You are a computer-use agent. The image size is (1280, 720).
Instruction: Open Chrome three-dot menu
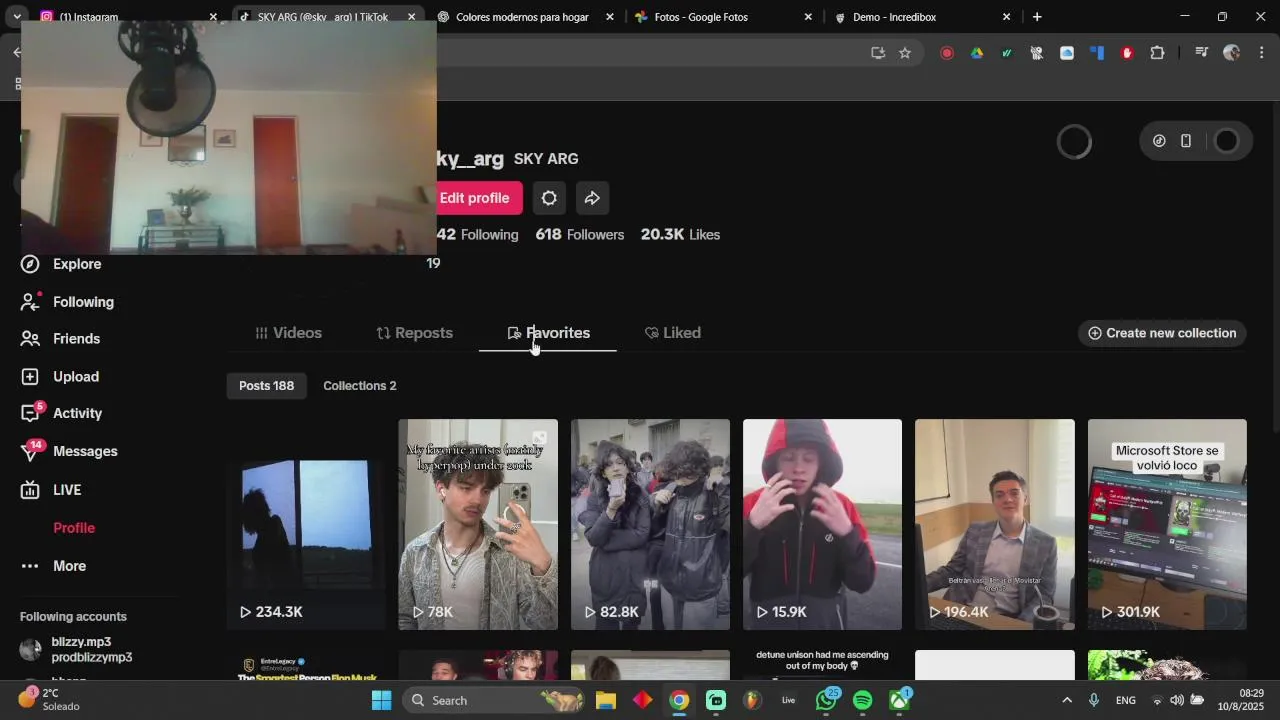coord(1261,53)
